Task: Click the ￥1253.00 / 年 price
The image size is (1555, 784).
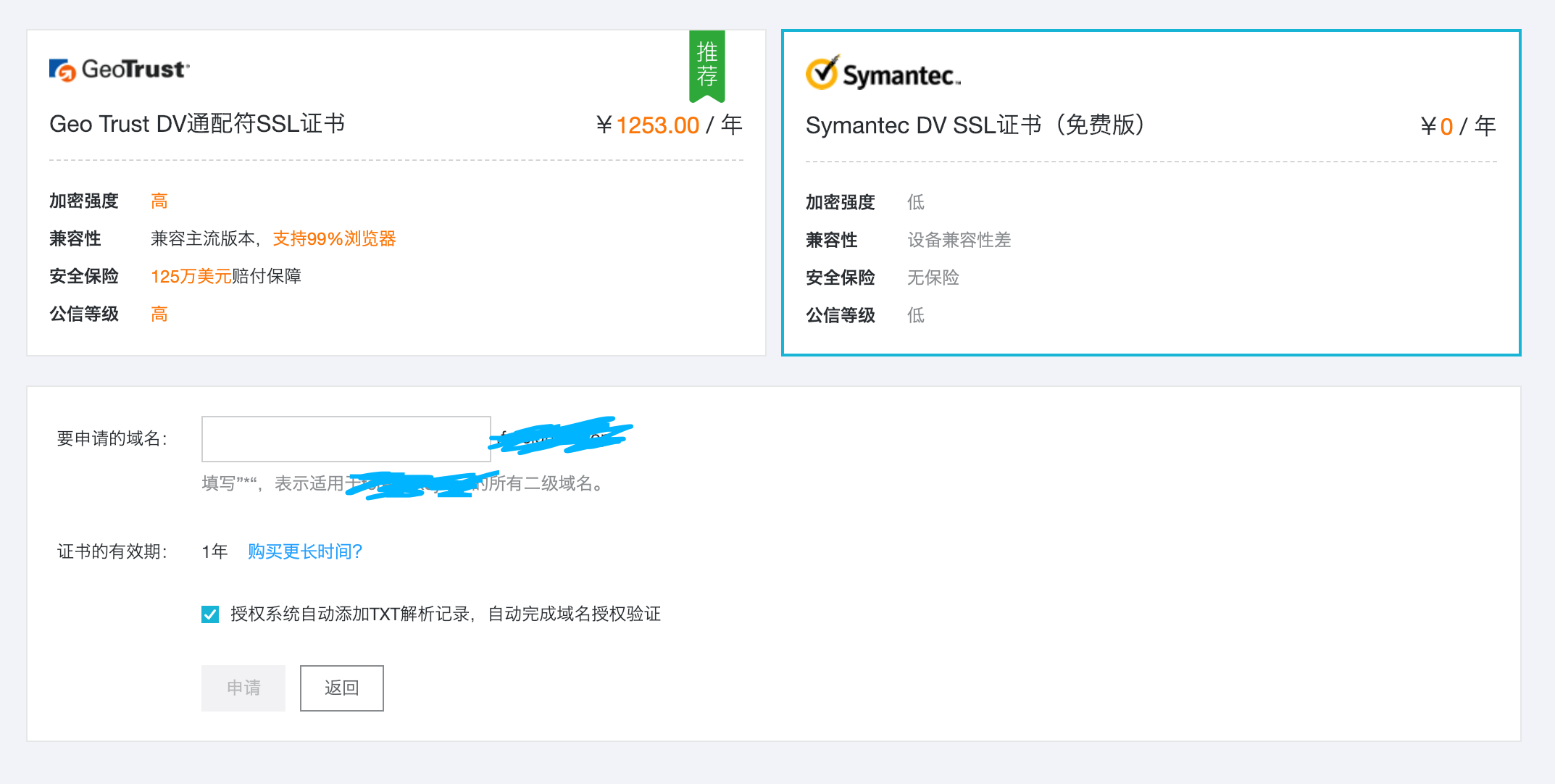Action: coord(669,125)
